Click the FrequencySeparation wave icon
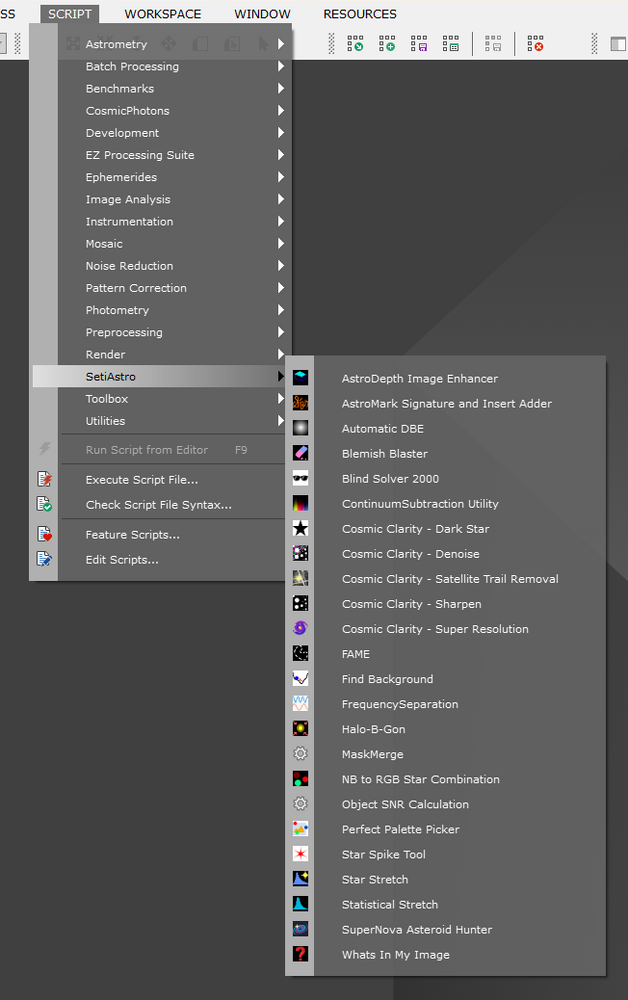This screenshot has height=1000, width=628. (300, 703)
